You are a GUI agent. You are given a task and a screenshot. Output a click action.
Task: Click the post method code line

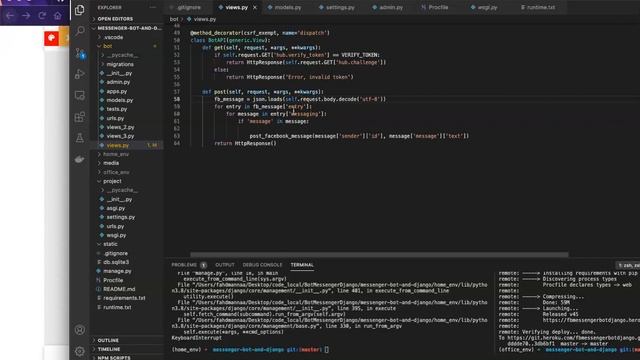pos(263,92)
